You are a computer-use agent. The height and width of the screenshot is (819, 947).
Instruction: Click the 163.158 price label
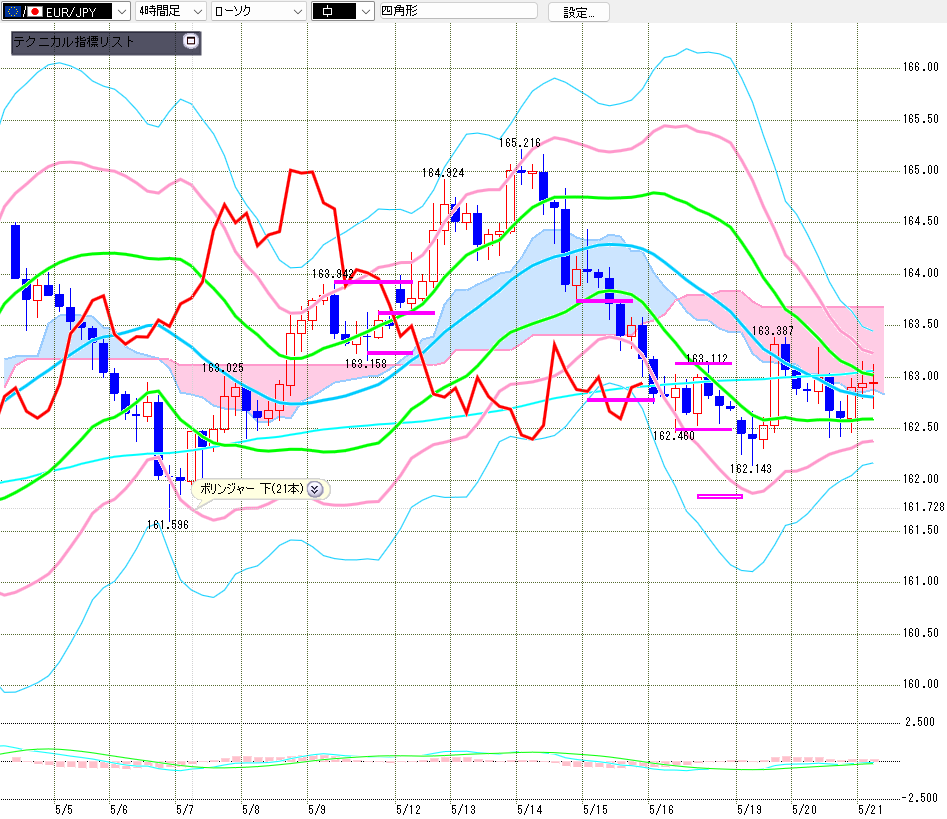[366, 364]
